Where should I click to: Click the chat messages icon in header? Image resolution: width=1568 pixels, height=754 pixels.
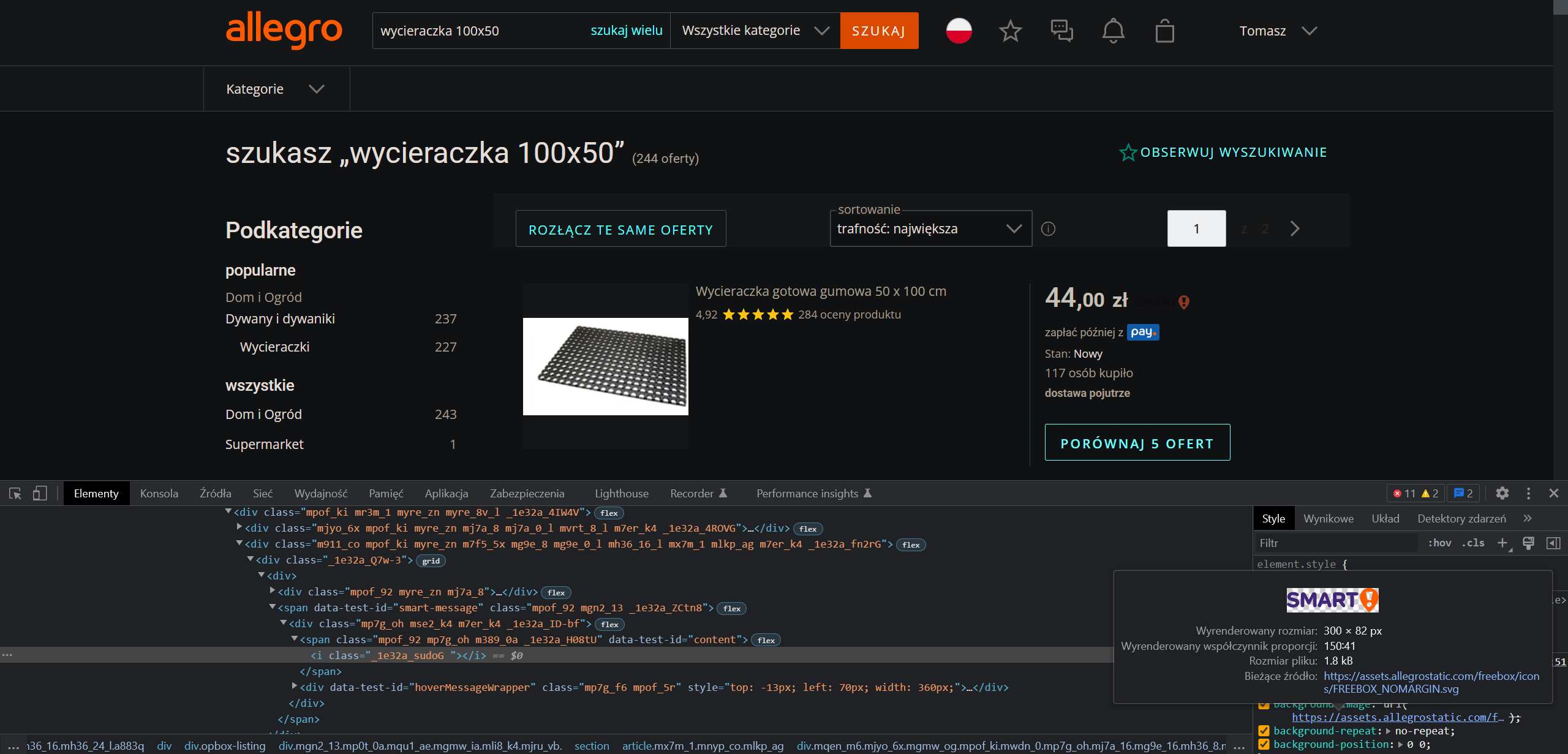(x=1061, y=31)
